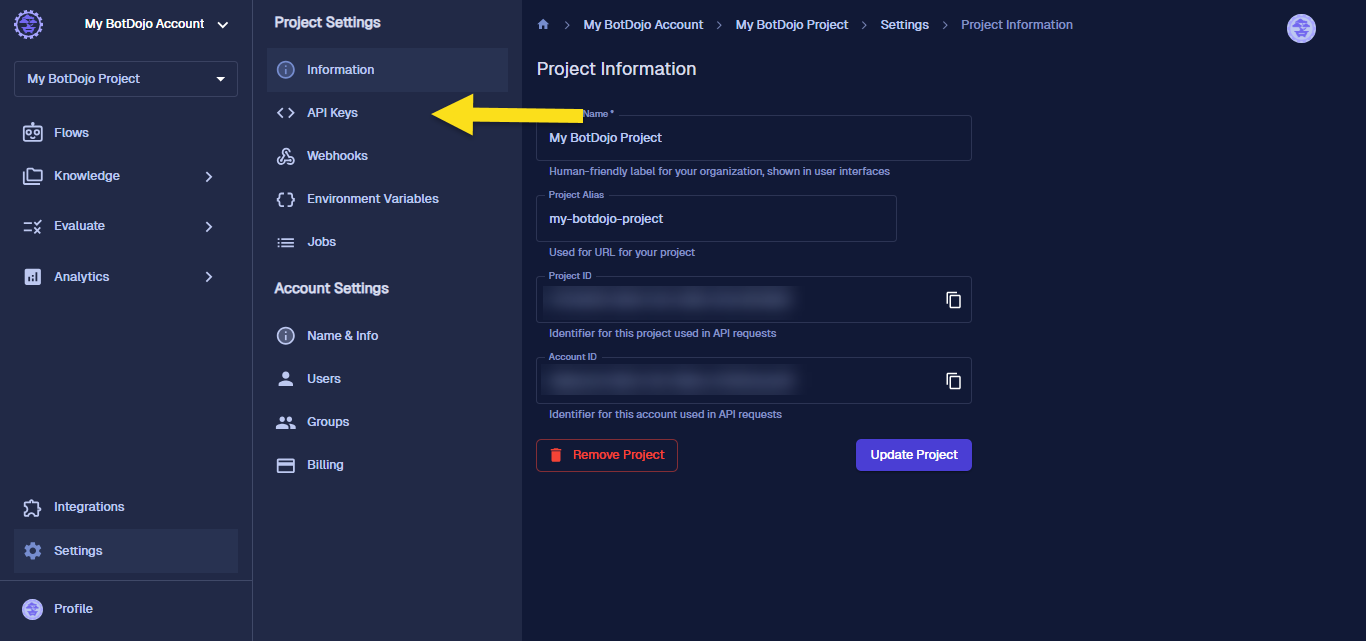Open the Integrations page
Image resolution: width=1366 pixels, height=641 pixels.
coord(126,507)
